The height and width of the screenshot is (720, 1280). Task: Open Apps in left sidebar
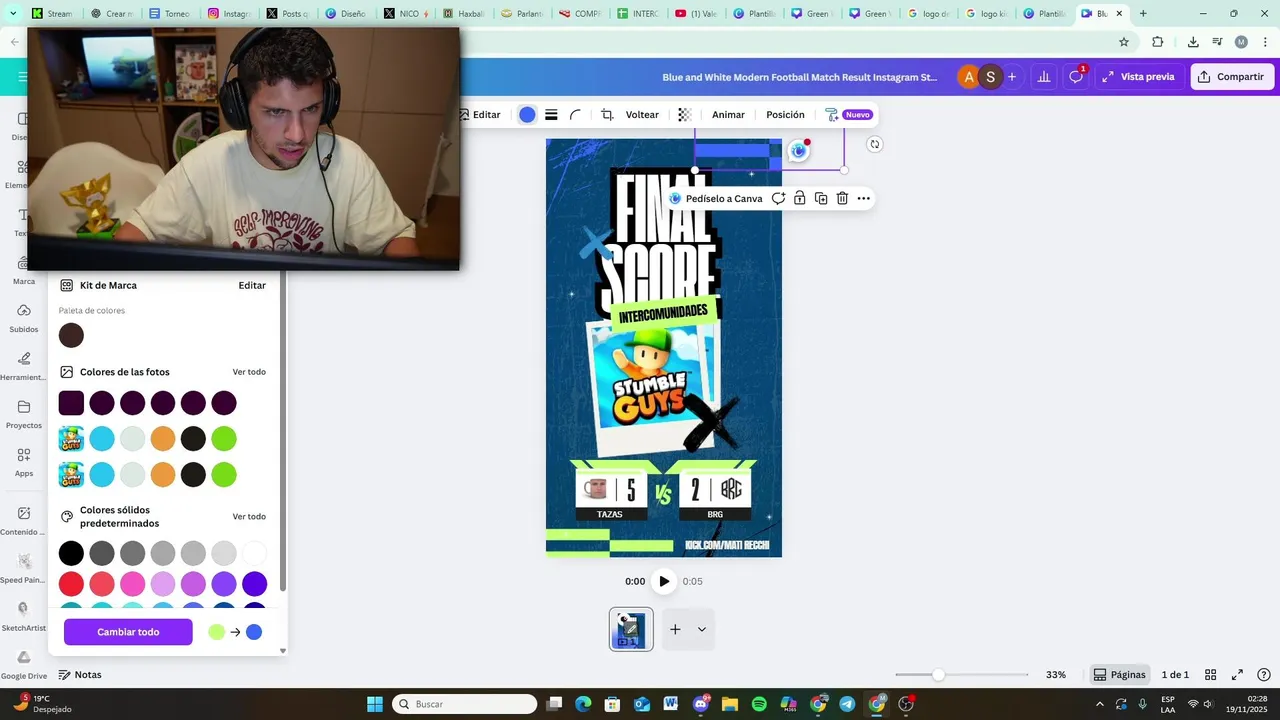(24, 462)
